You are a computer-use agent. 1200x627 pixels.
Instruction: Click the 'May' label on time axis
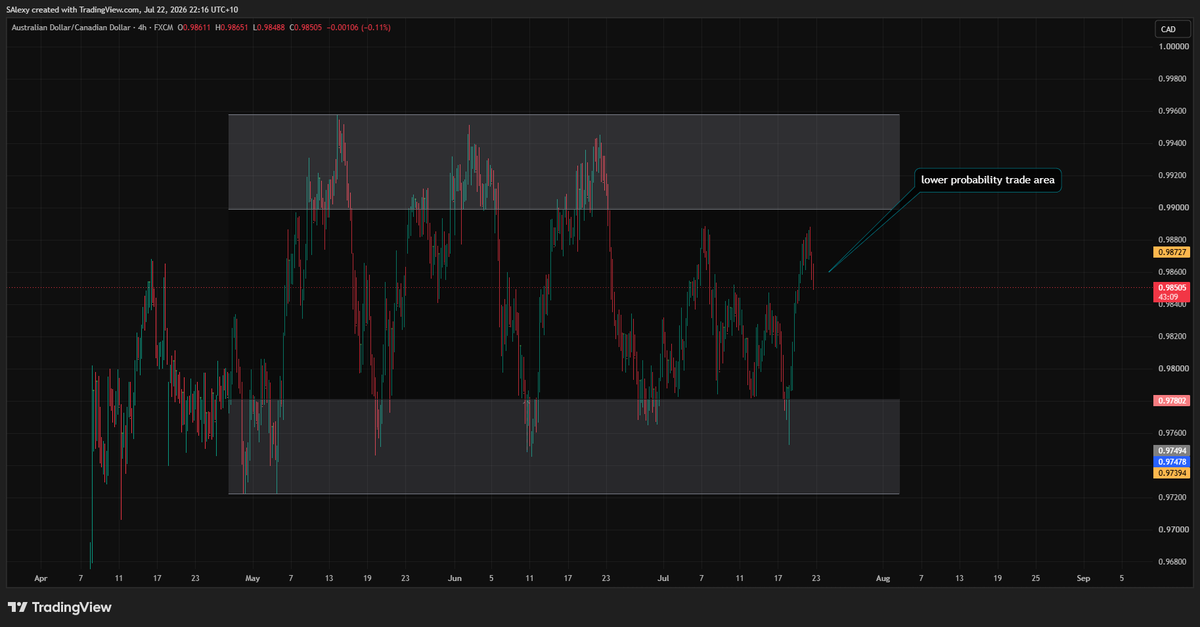click(252, 578)
